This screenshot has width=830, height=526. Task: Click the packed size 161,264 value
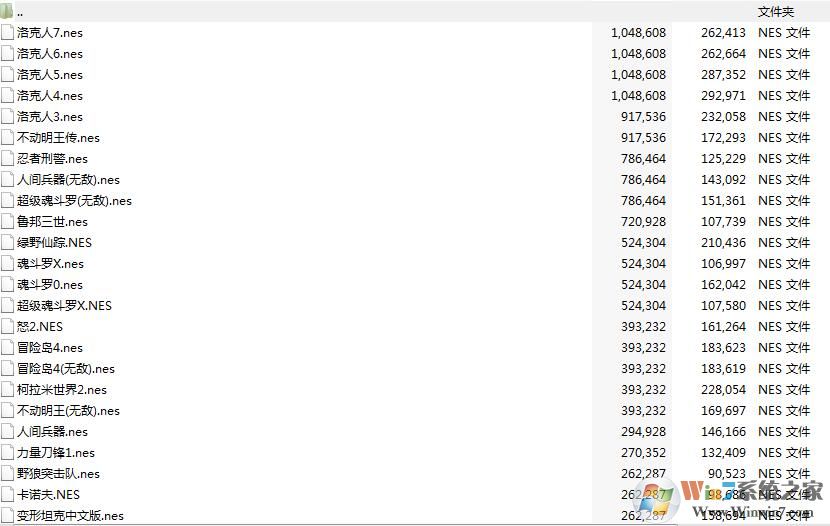[724, 327]
